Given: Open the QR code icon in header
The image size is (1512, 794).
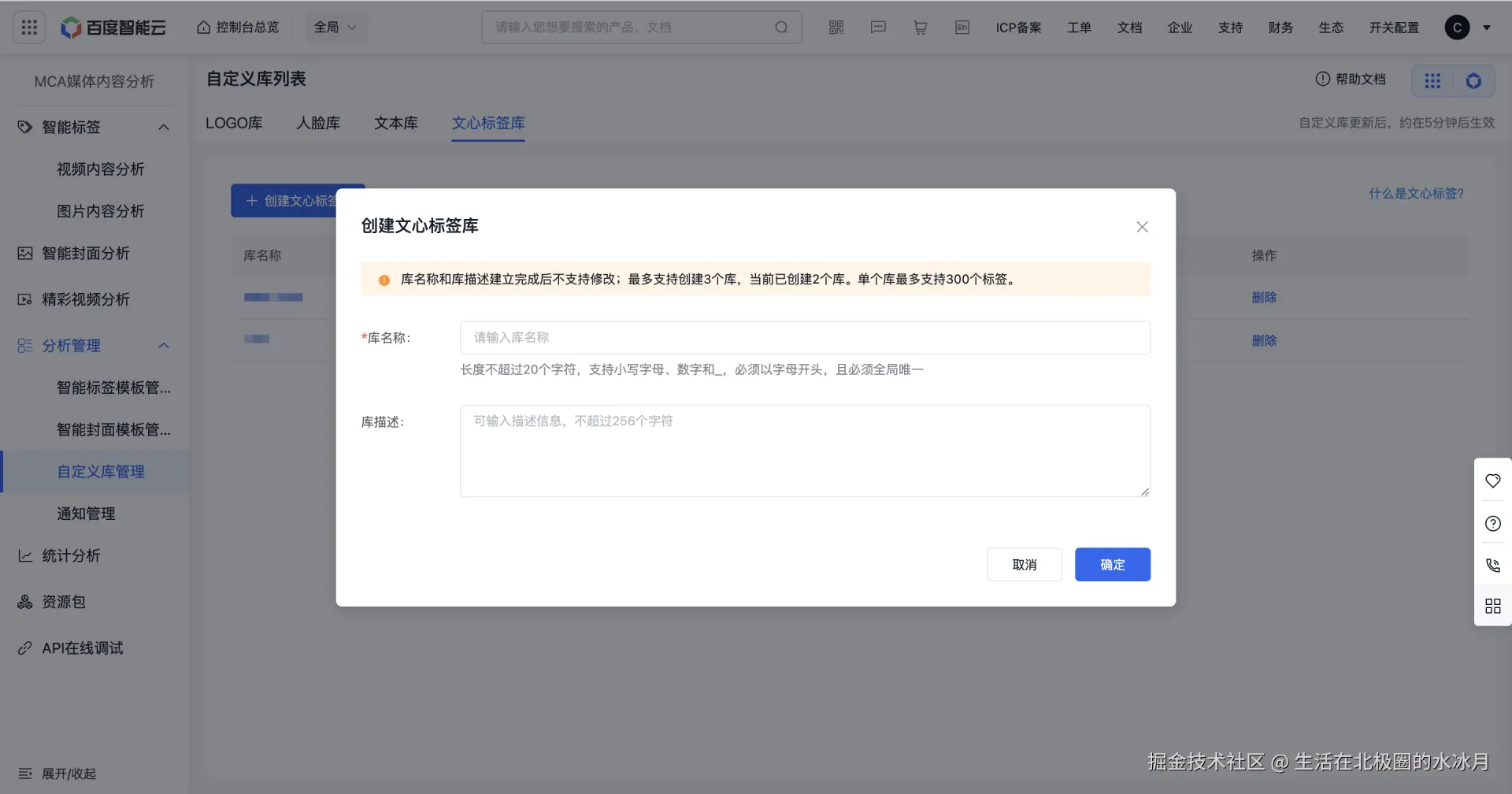Looking at the screenshot, I should 836,28.
